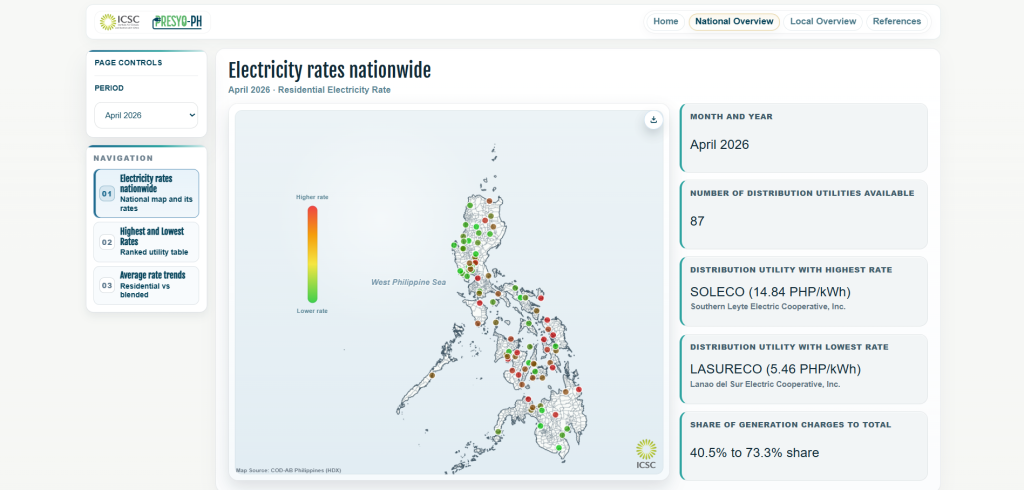Click the West Philippine Sea map label
This screenshot has height=490, width=1024.
coord(408,283)
